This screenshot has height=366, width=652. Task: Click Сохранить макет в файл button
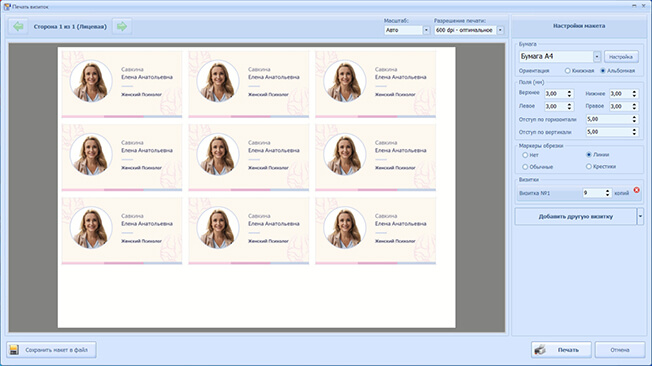coord(51,350)
